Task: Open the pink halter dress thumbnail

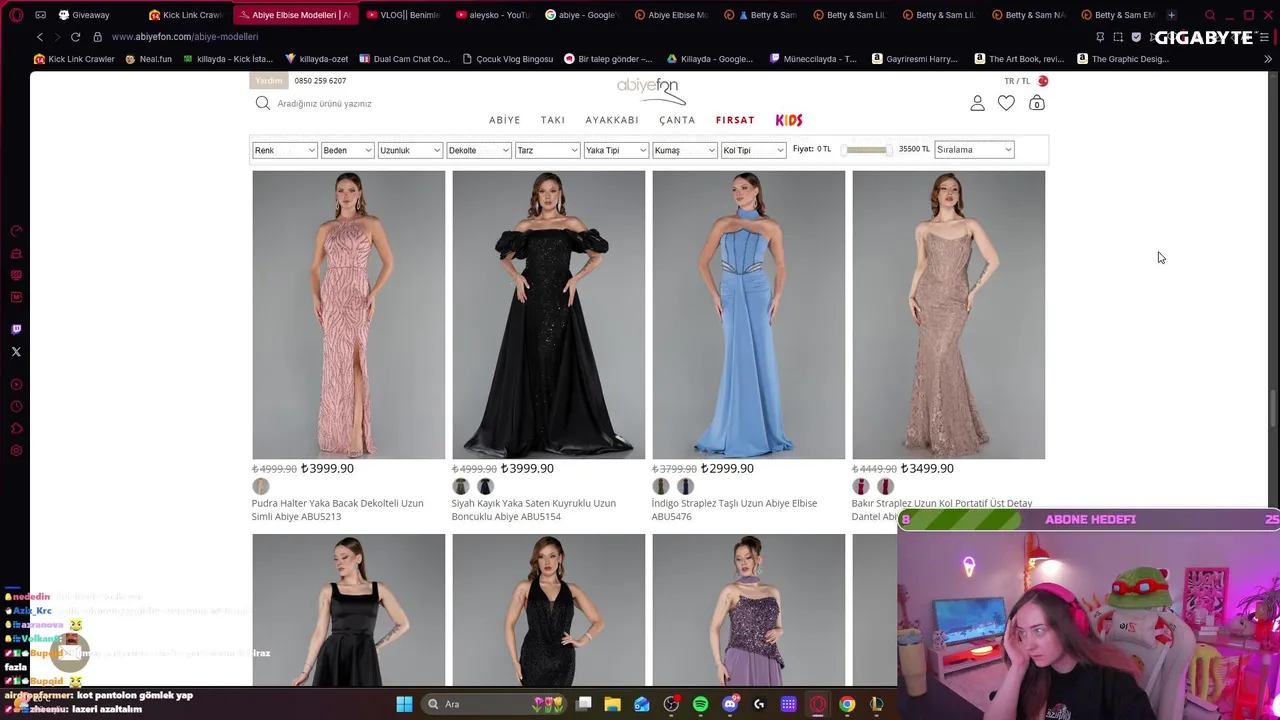Action: click(x=349, y=315)
